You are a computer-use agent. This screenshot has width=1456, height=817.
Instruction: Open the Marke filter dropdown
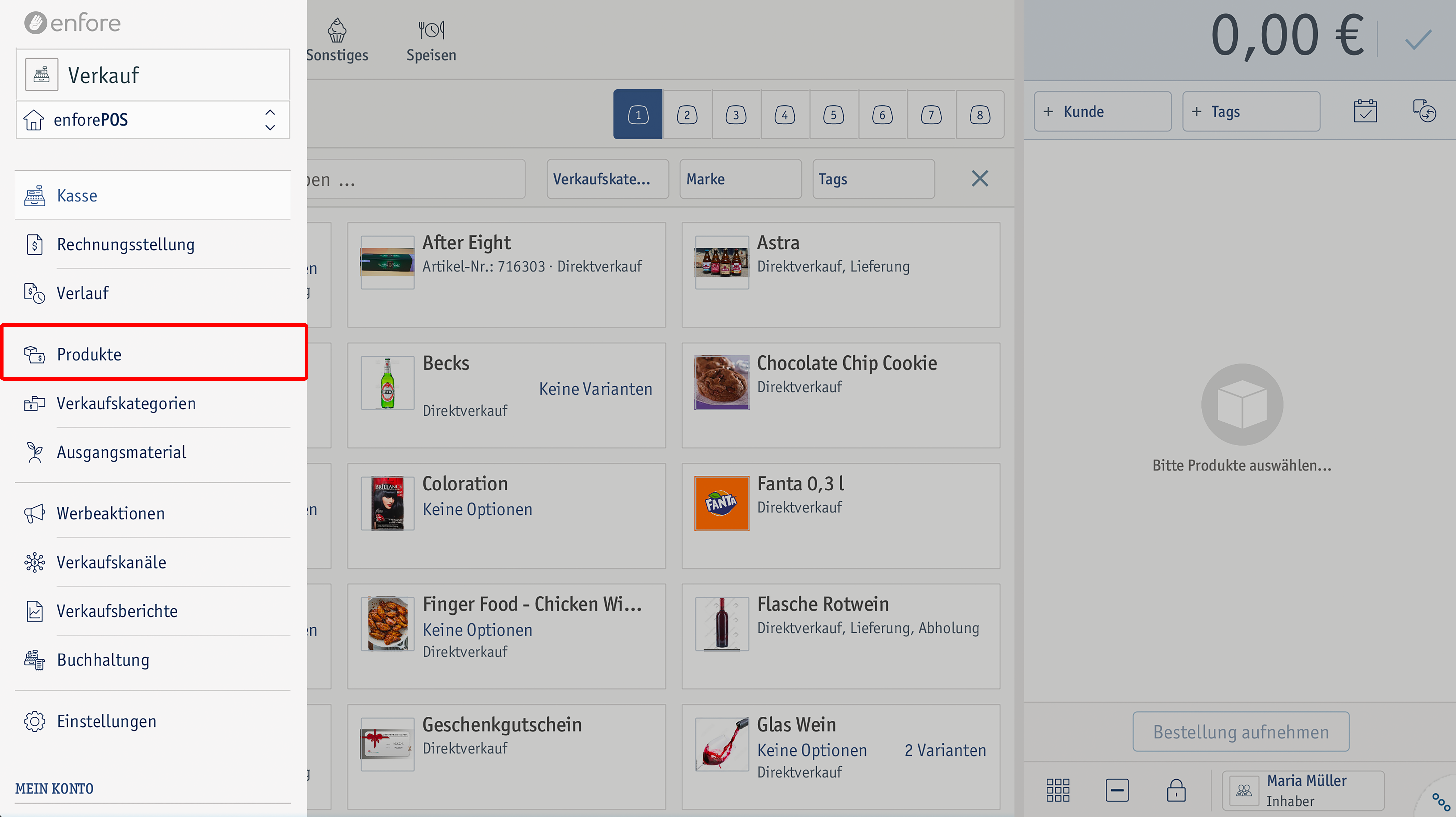(740, 179)
